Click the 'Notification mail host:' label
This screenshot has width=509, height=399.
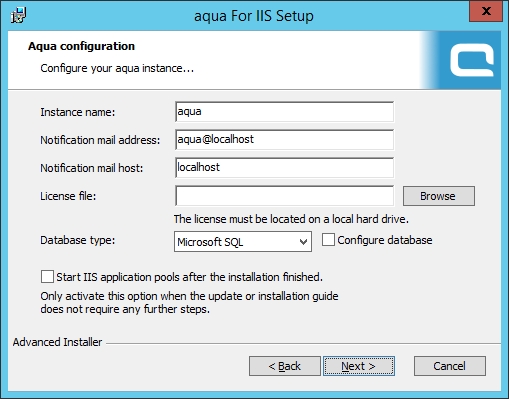pos(92,168)
